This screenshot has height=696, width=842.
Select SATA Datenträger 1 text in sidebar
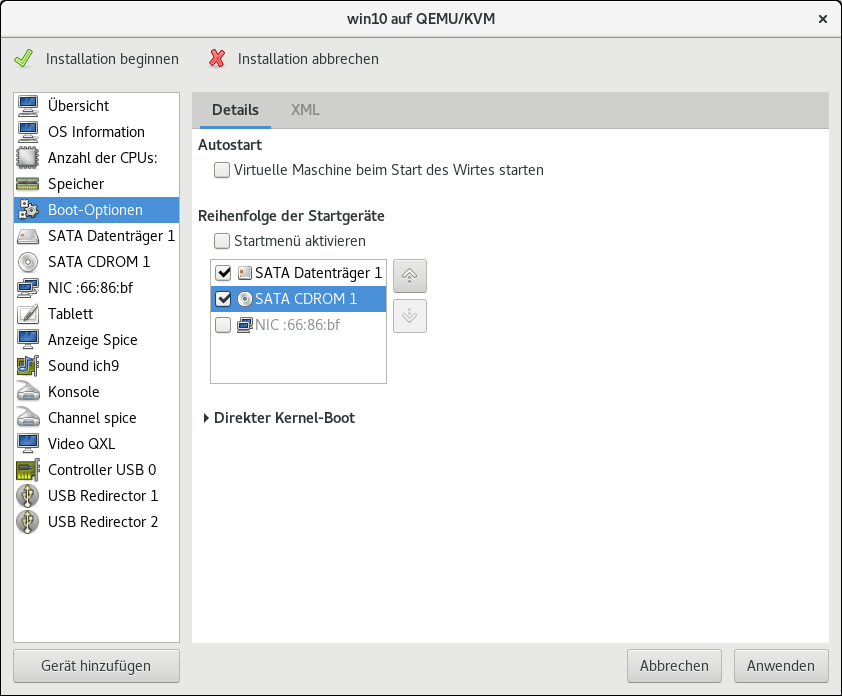pyautogui.click(x=112, y=236)
